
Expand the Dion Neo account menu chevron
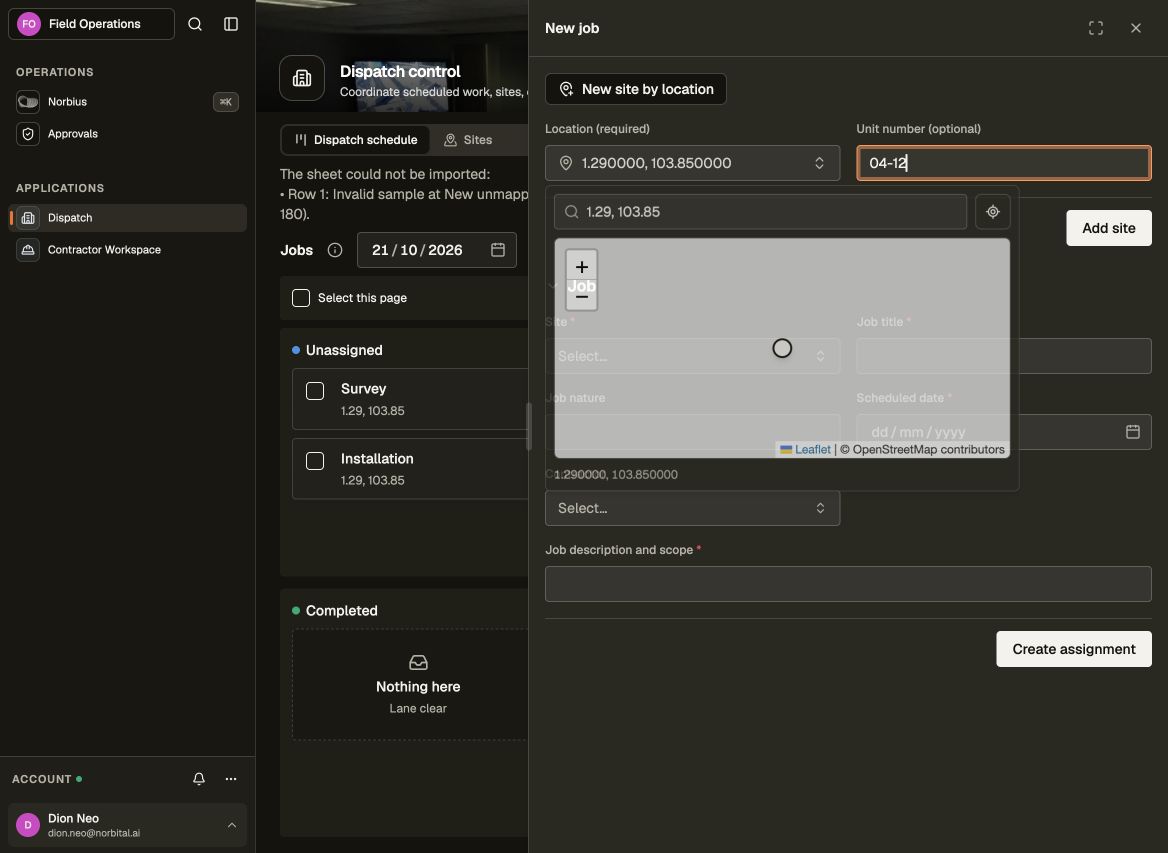pyautogui.click(x=232, y=825)
